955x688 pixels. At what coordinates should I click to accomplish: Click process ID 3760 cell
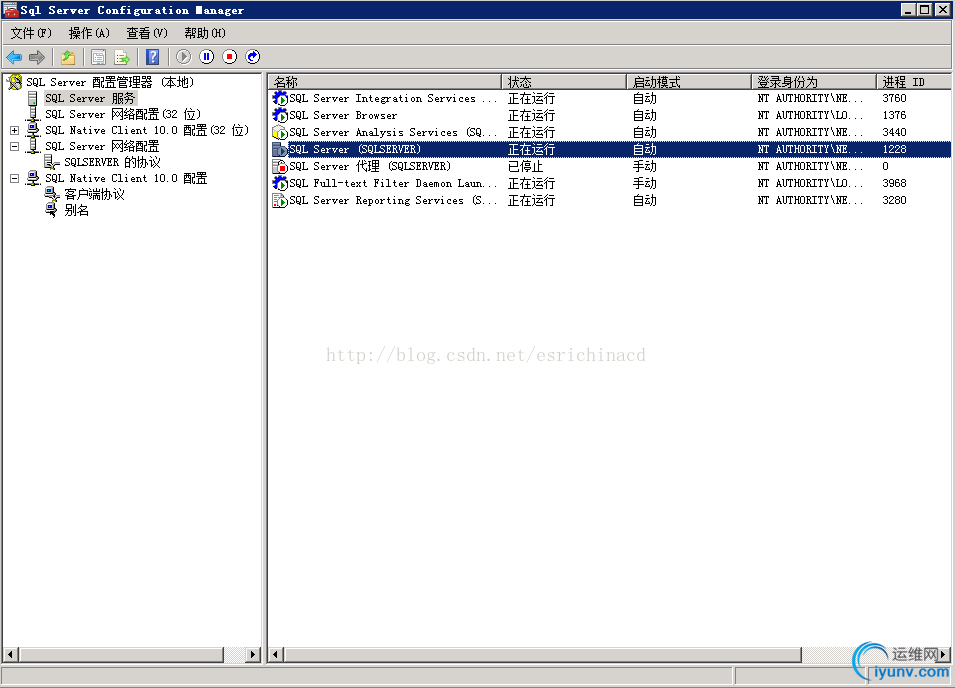[894, 99]
